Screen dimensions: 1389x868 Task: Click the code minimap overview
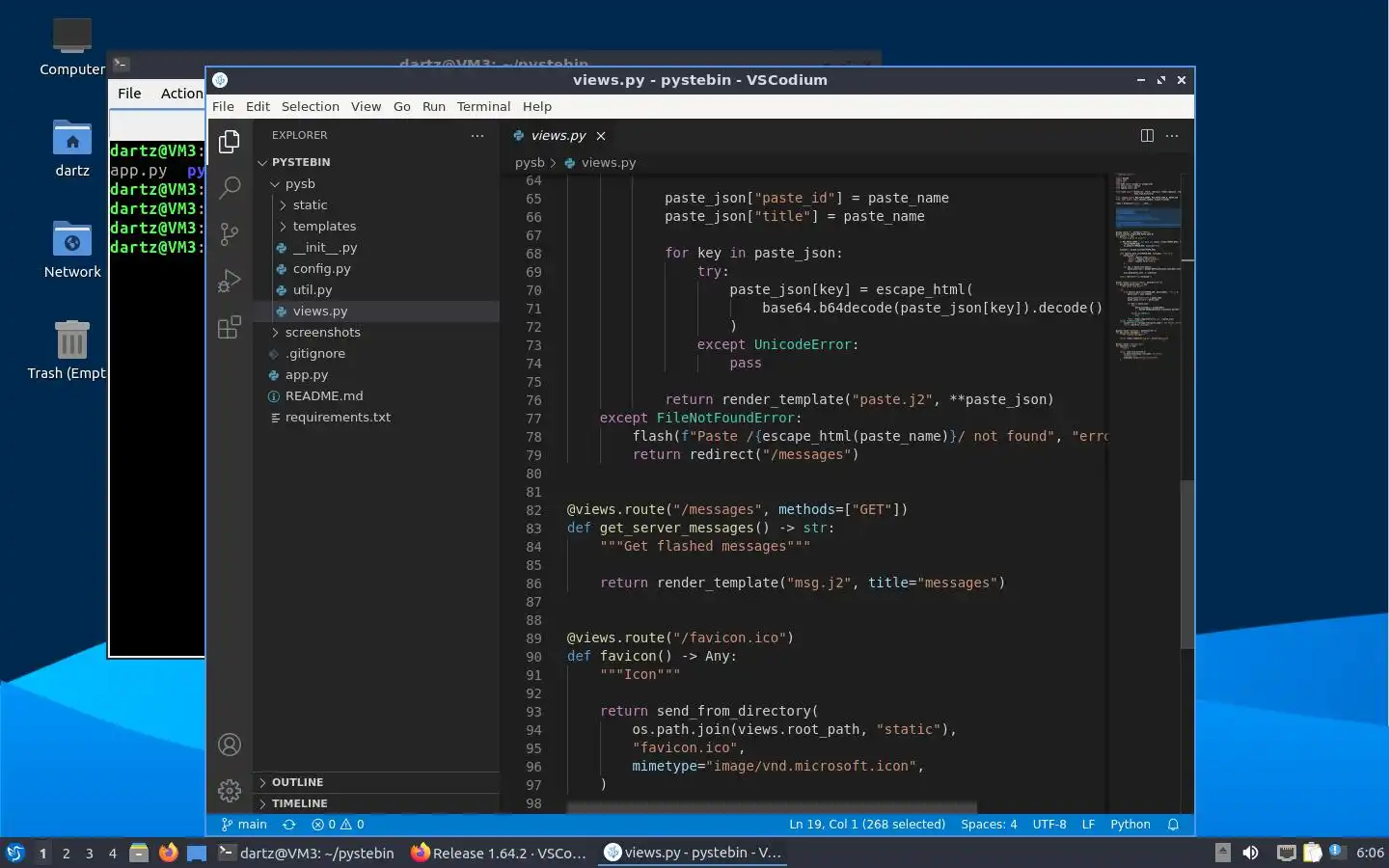point(1146,270)
